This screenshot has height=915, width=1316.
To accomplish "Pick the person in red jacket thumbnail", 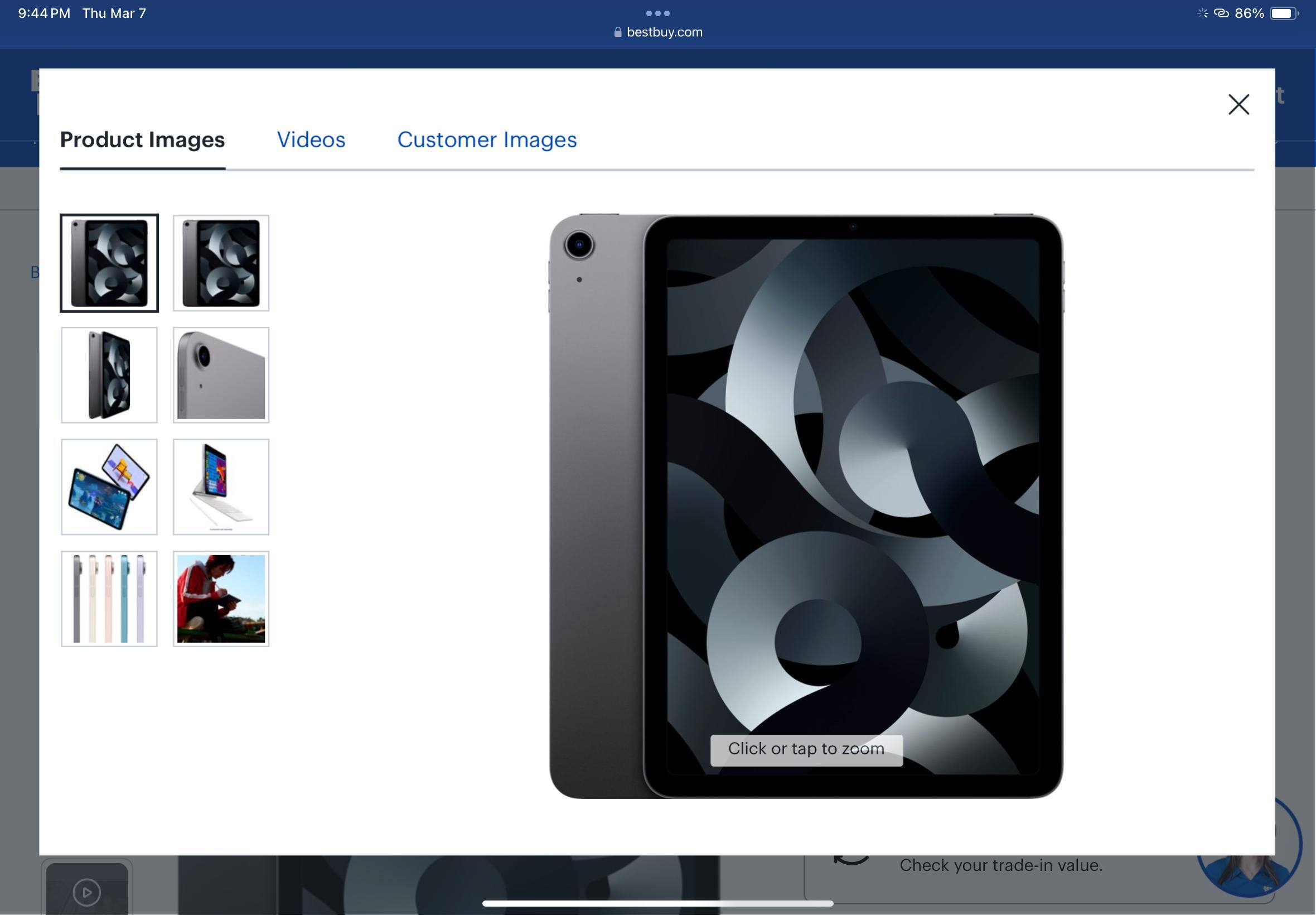I will click(x=221, y=599).
